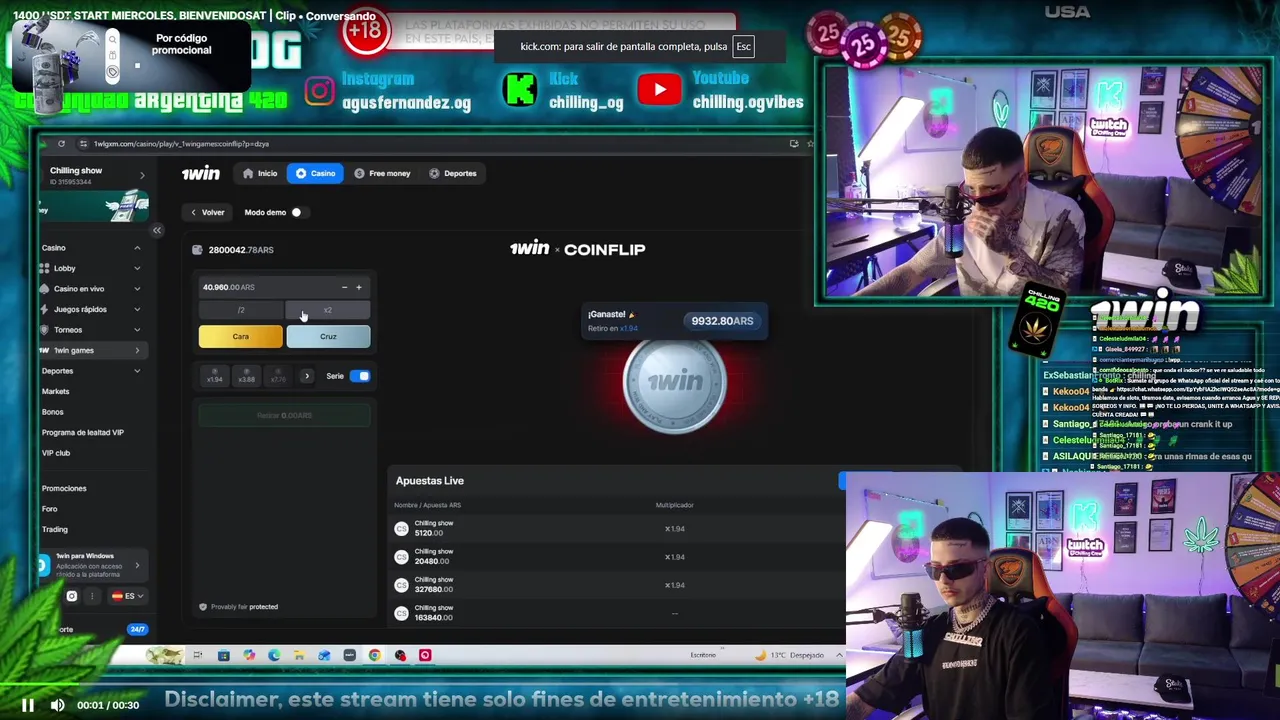Show more multipliers with next arrow

tap(307, 377)
